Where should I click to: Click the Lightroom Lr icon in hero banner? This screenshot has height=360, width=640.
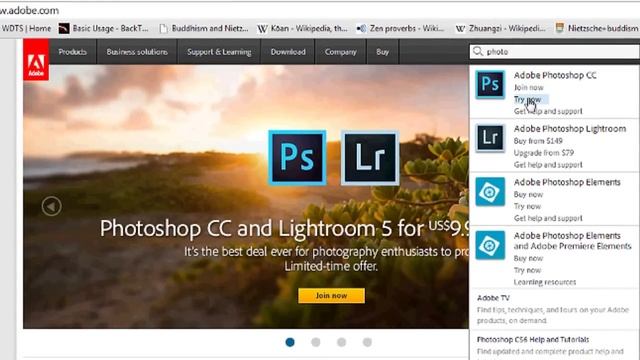[x=370, y=158]
